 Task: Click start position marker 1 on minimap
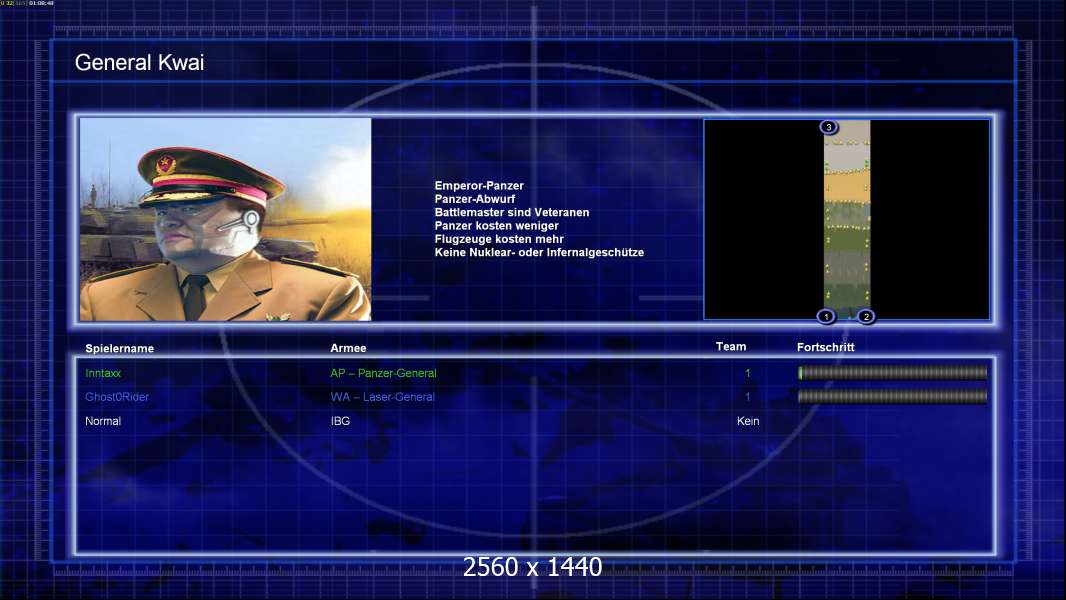826,316
